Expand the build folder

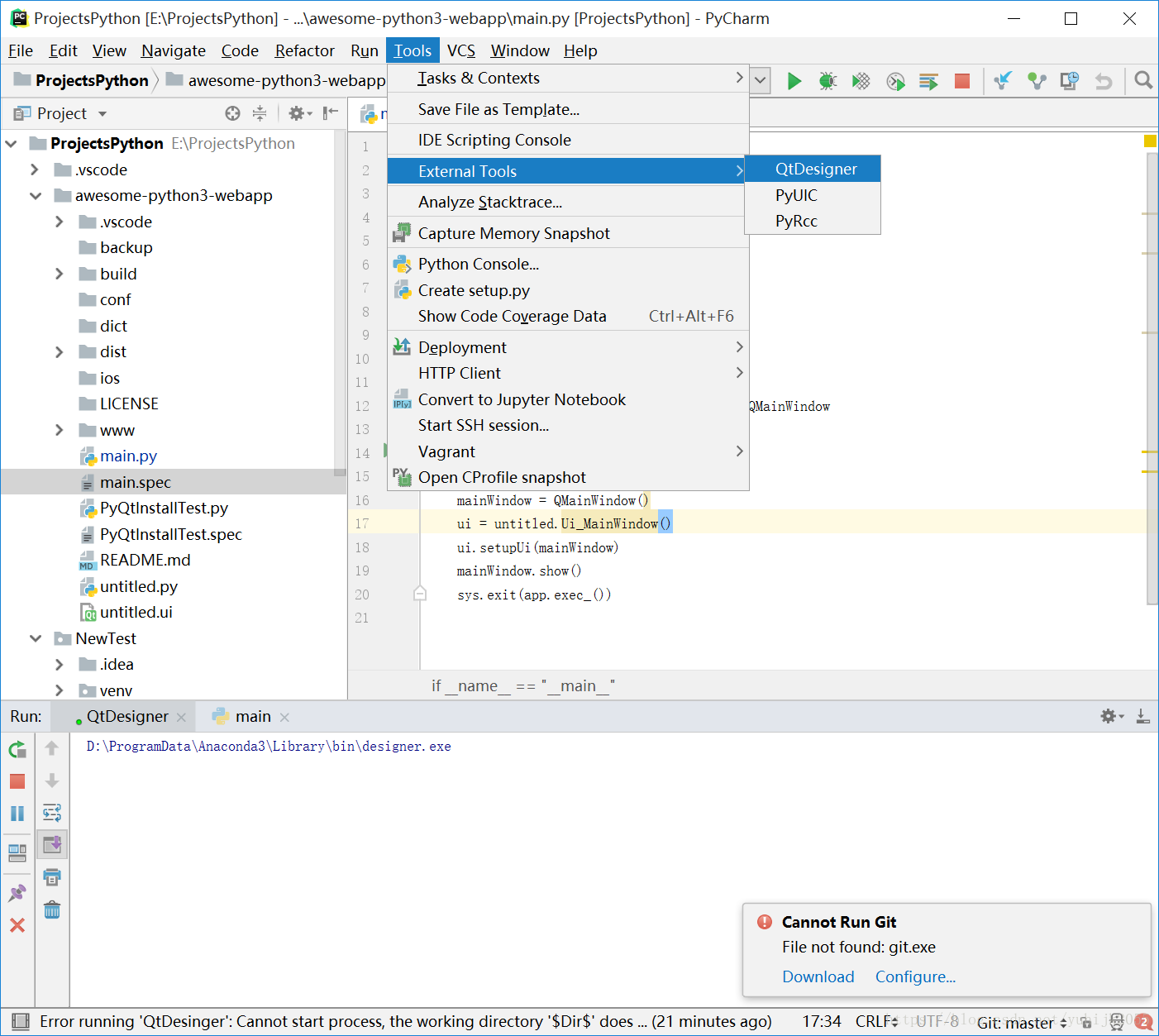(60, 274)
